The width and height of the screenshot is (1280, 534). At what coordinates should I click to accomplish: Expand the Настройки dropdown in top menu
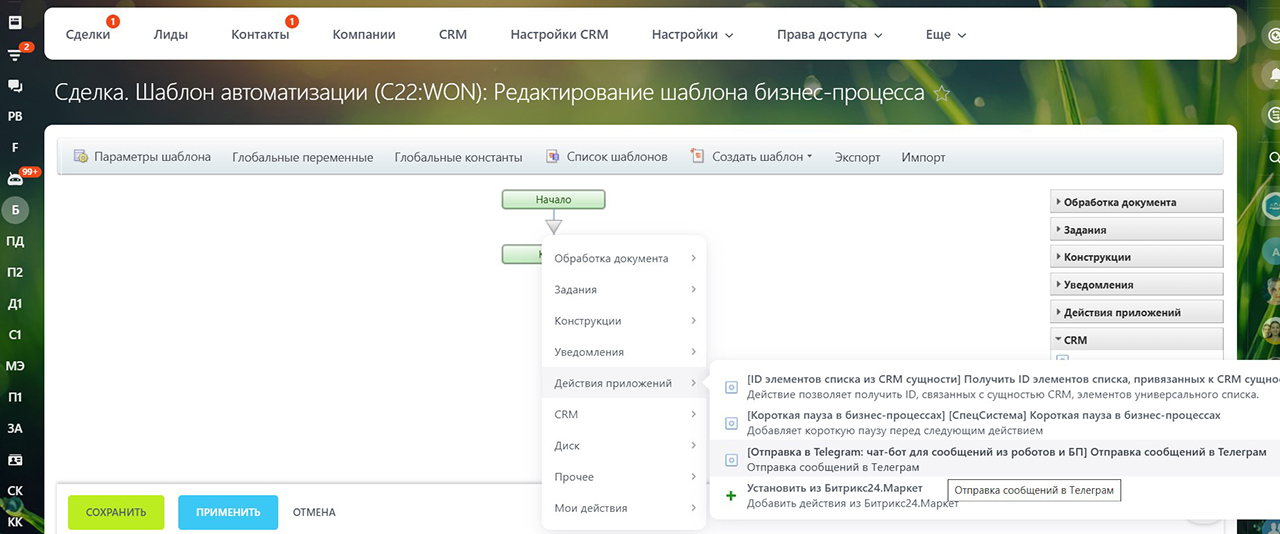(692, 34)
